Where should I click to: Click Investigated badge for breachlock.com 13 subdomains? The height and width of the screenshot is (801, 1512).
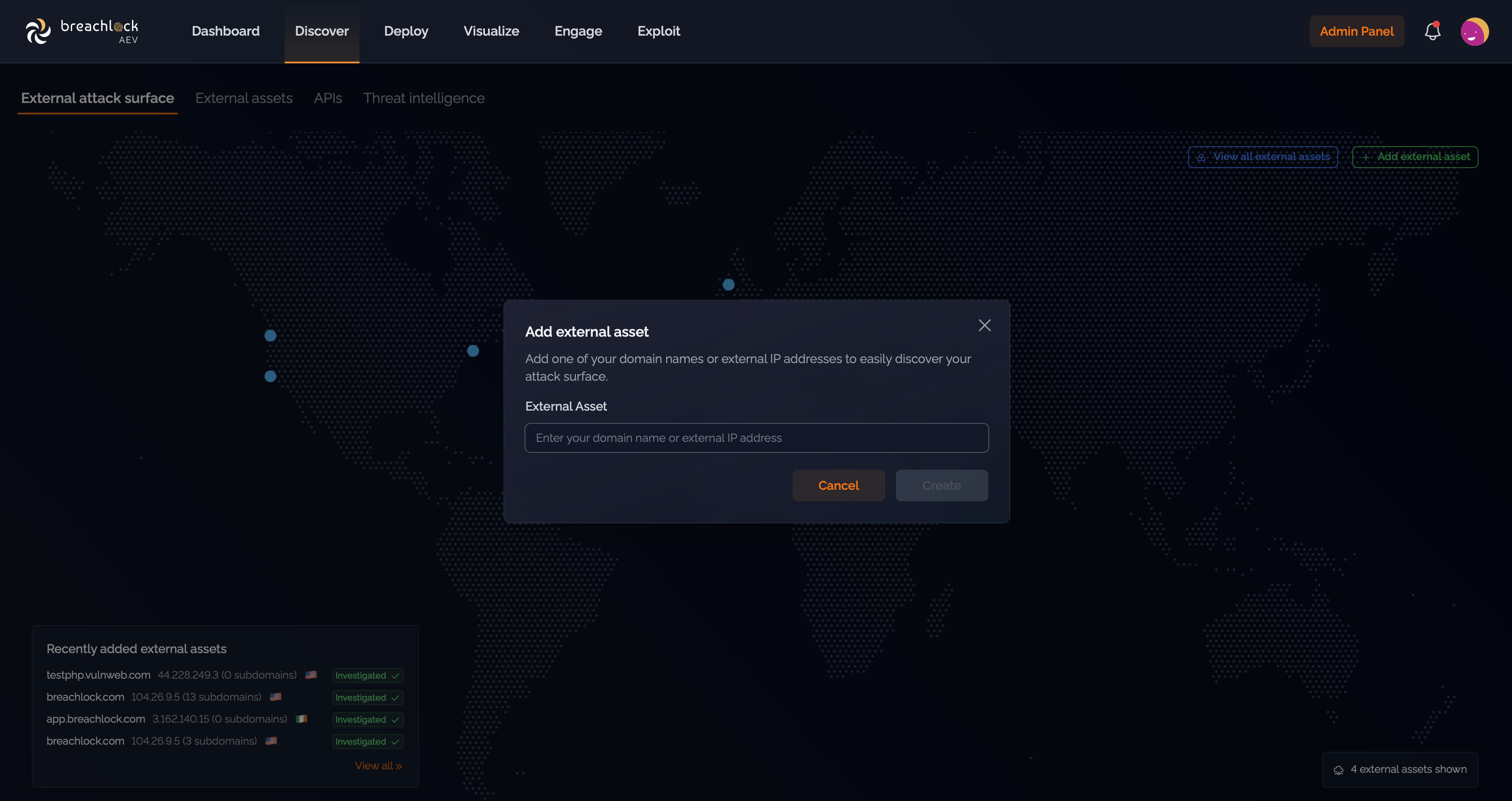(x=367, y=698)
